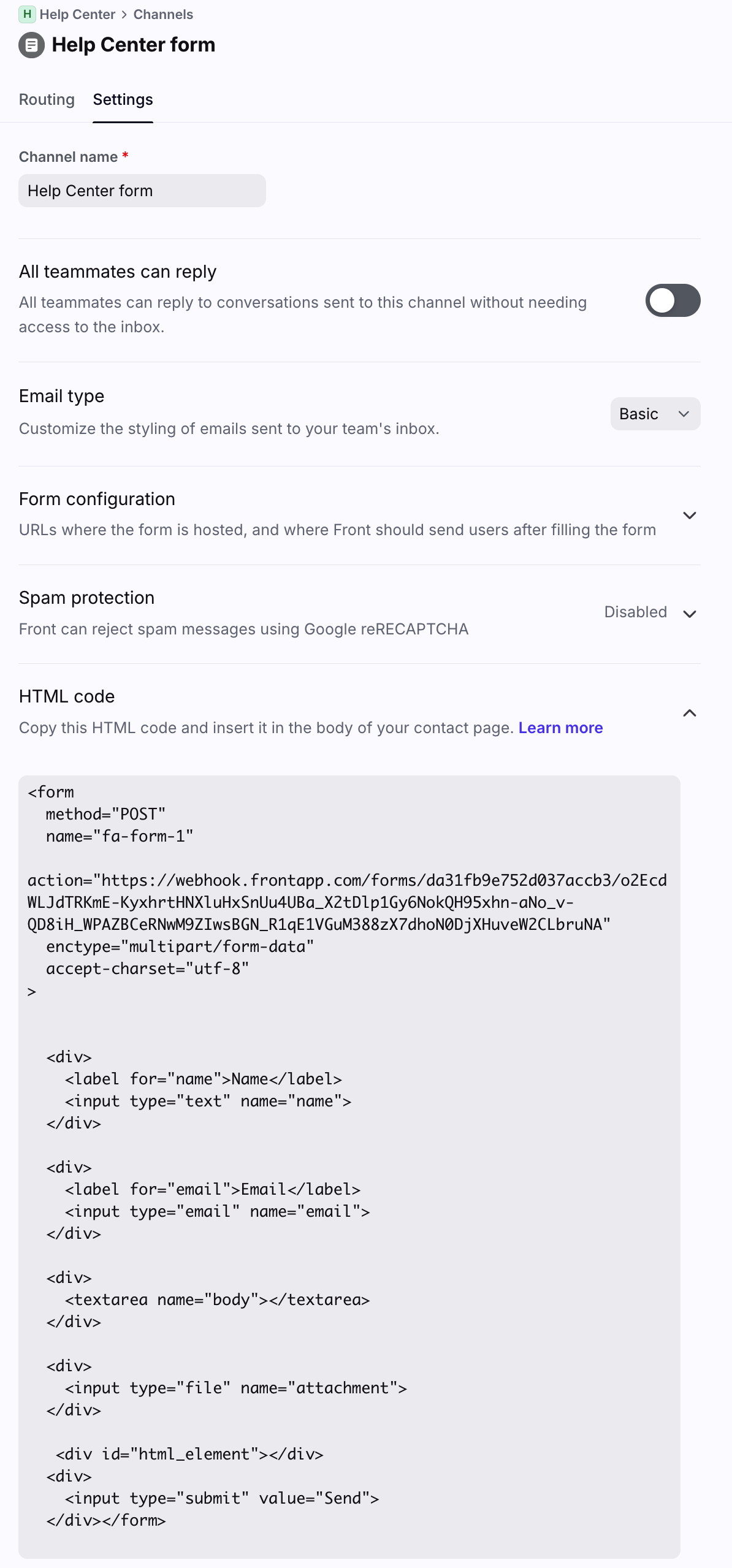732x1568 pixels.
Task: Expand Spam protection with its chevron
Action: (x=689, y=614)
